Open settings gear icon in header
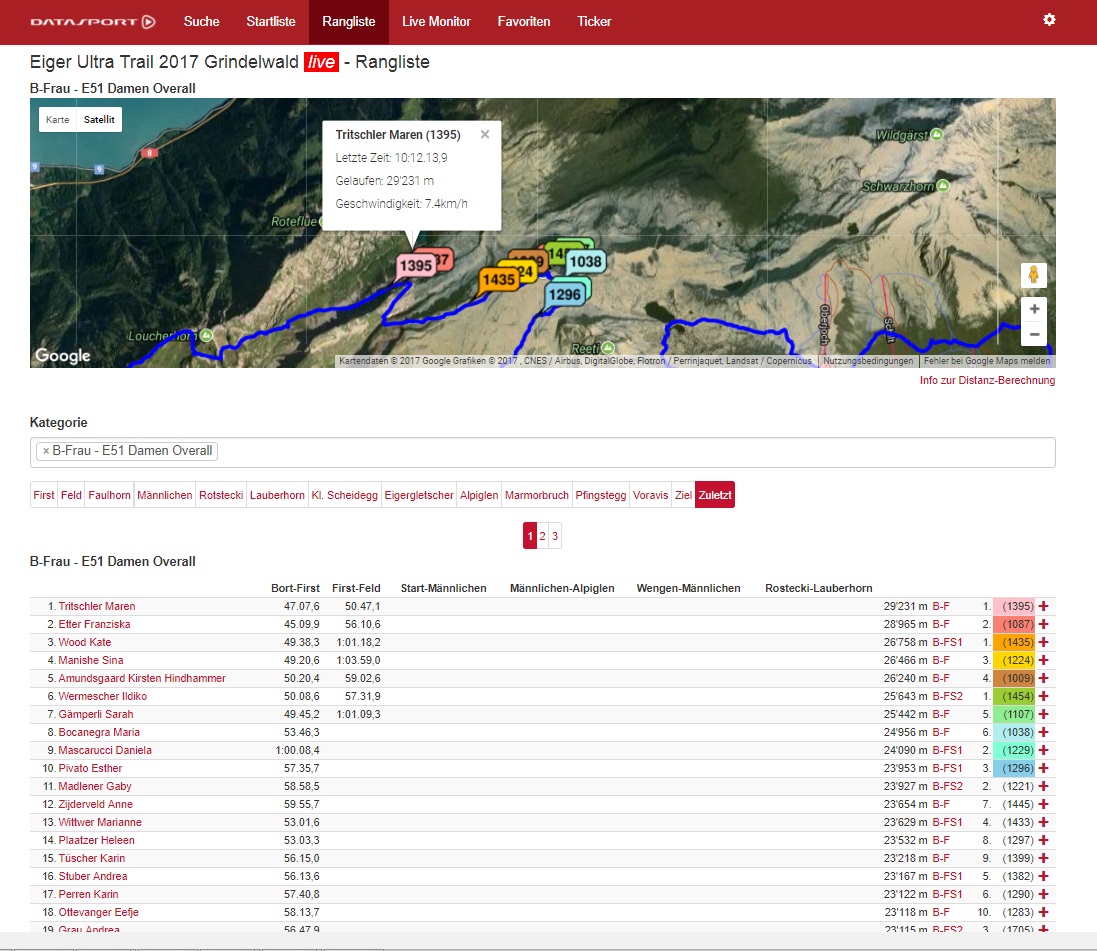 tap(1049, 20)
